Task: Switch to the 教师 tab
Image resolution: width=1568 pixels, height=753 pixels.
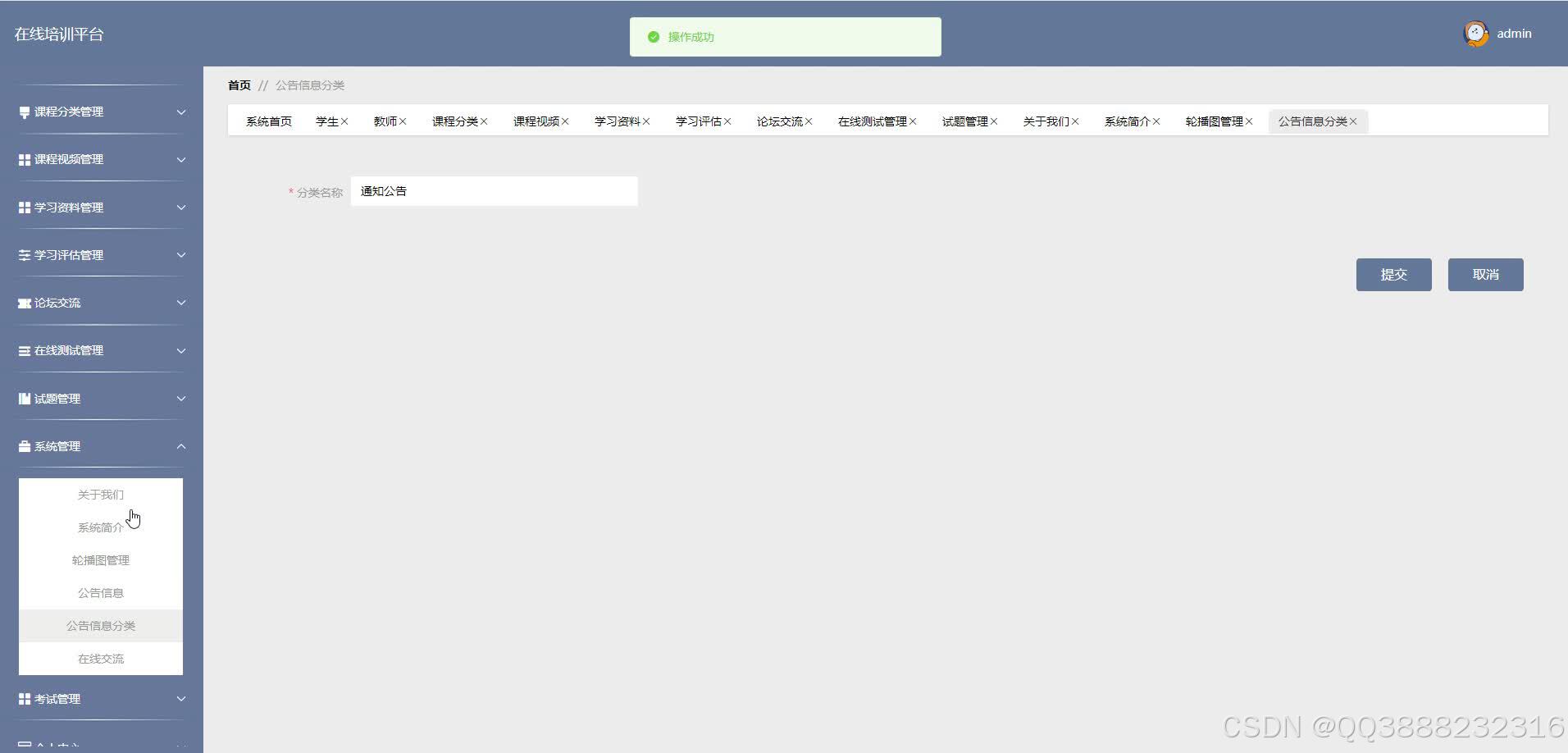Action: point(385,121)
